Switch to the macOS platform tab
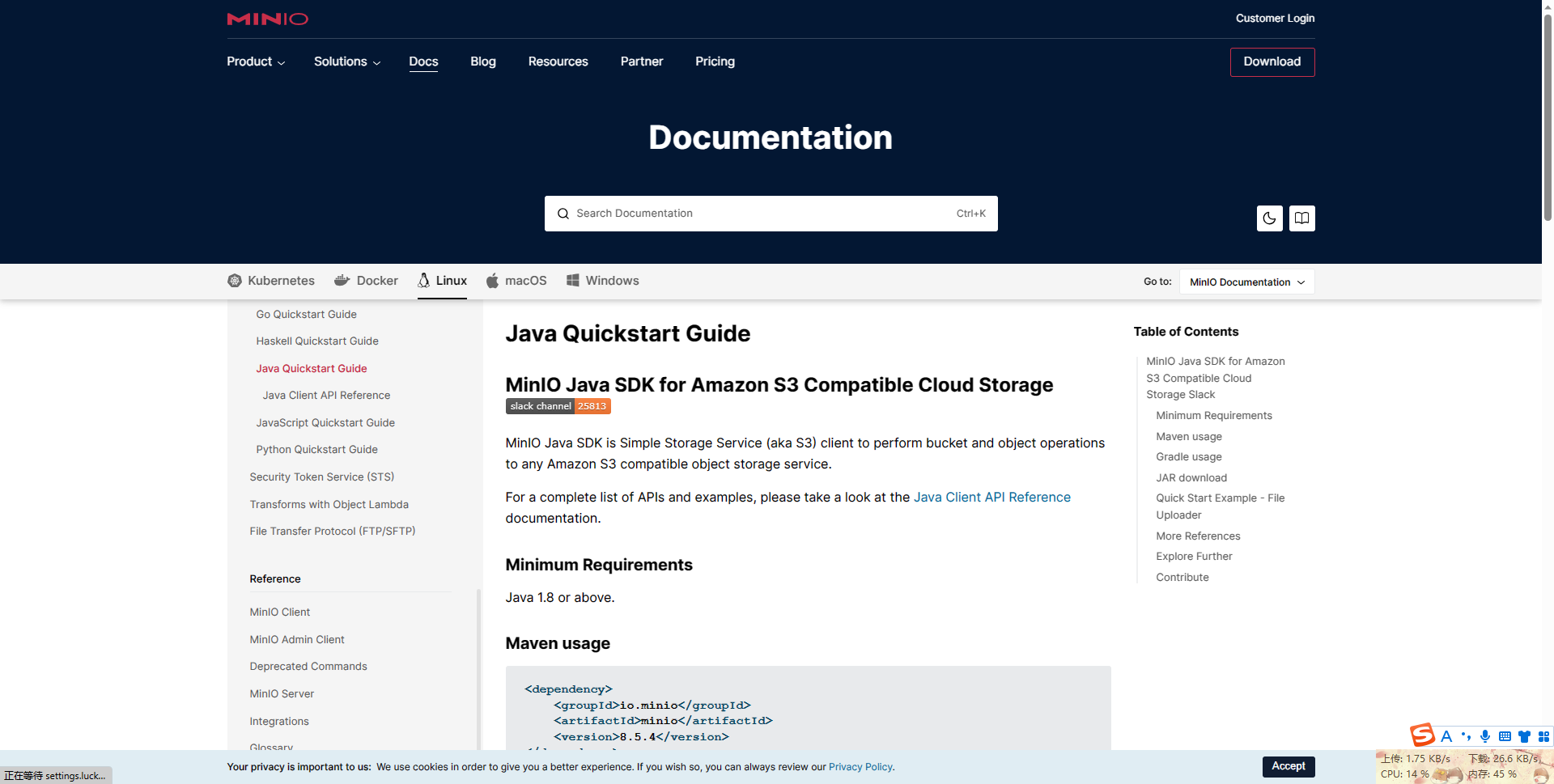1554x784 pixels. click(516, 281)
